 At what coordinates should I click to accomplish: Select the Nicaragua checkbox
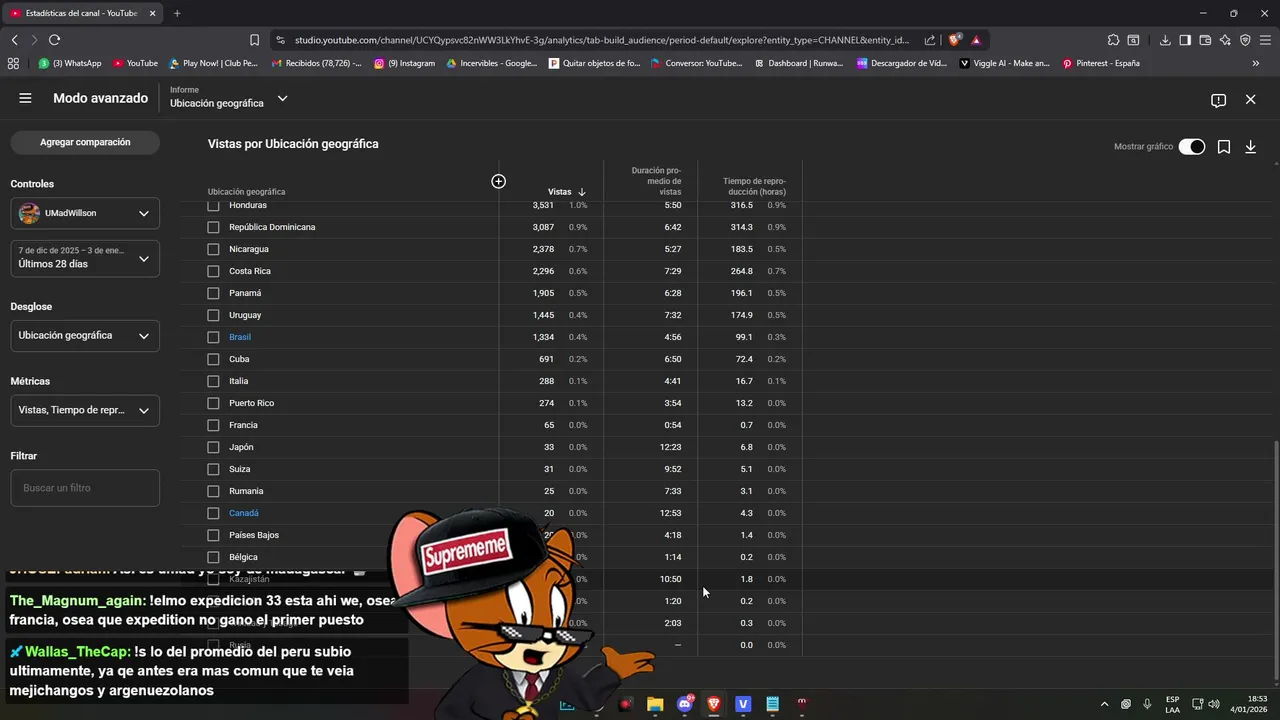(213, 249)
